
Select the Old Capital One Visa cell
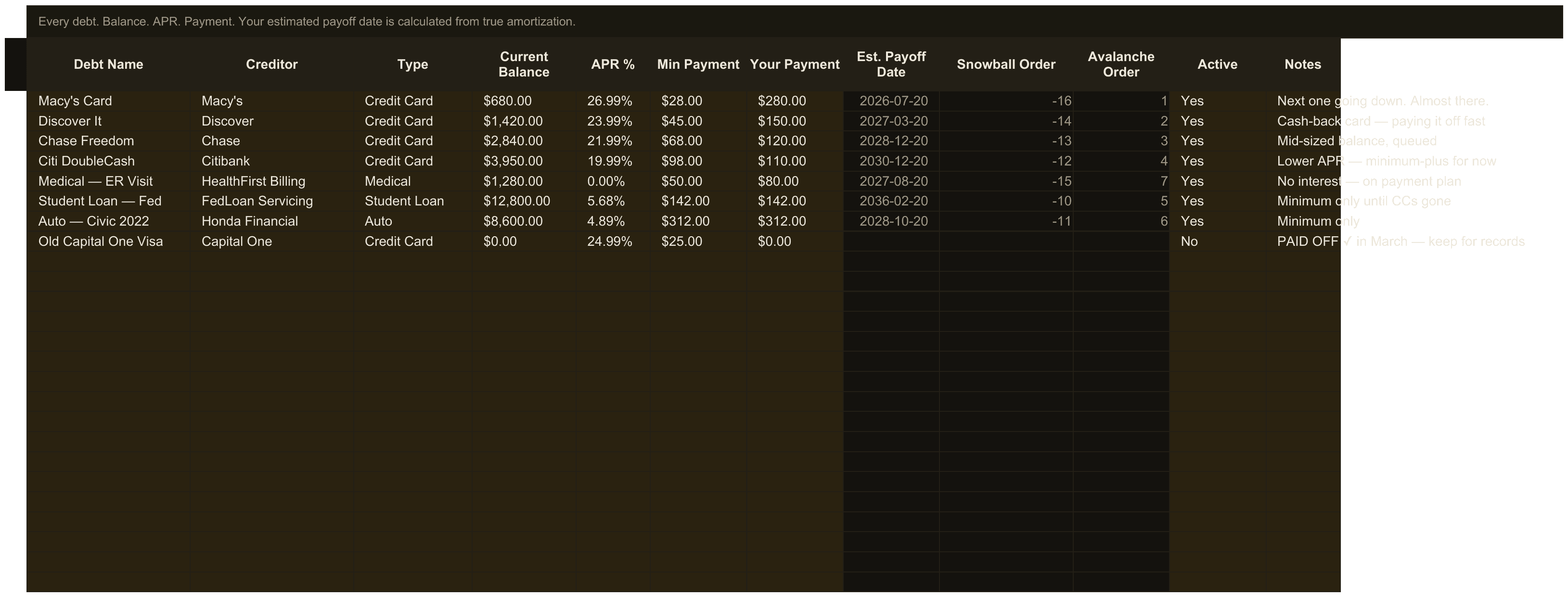tap(108, 241)
